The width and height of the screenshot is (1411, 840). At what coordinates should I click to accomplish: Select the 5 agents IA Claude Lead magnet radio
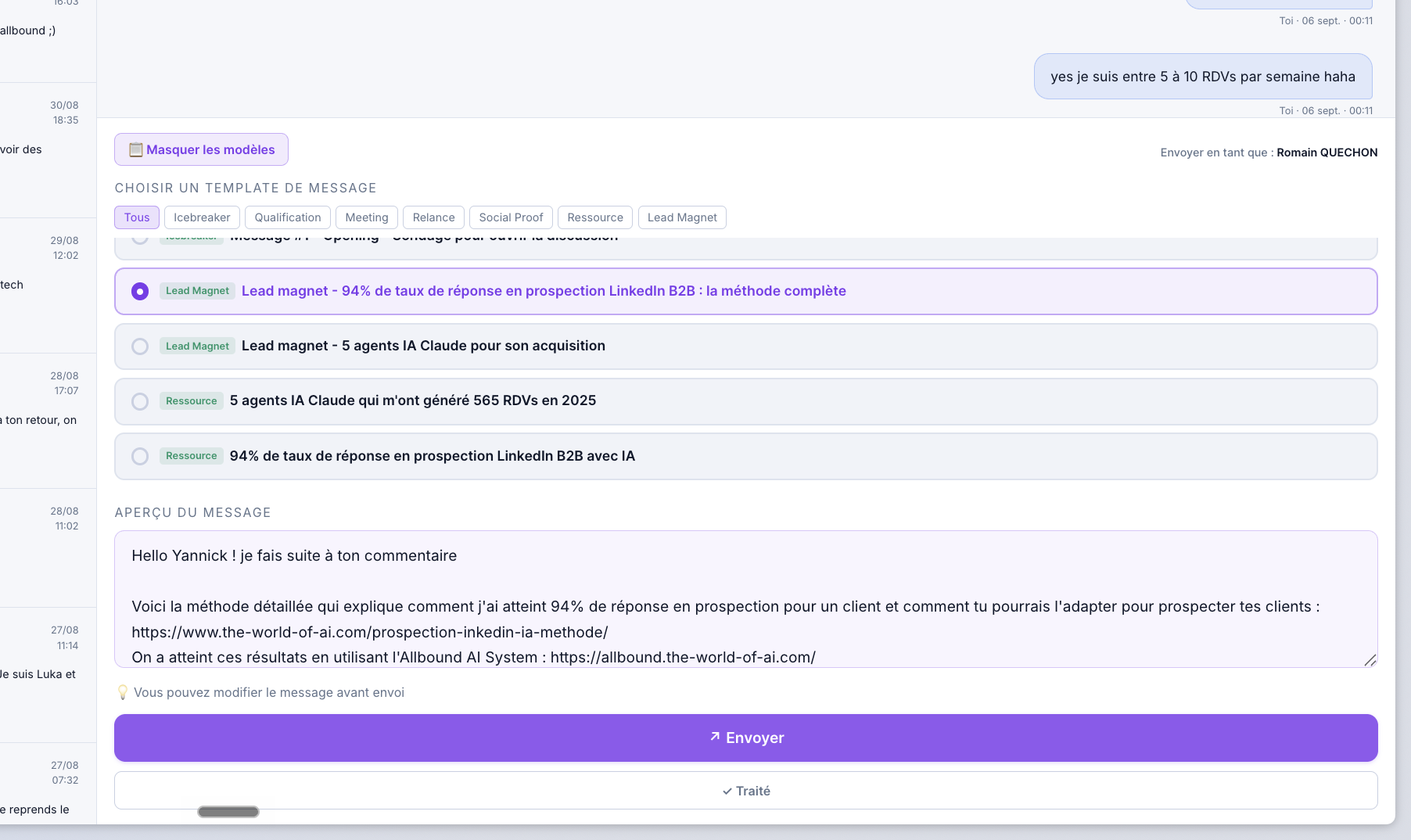tap(140, 346)
